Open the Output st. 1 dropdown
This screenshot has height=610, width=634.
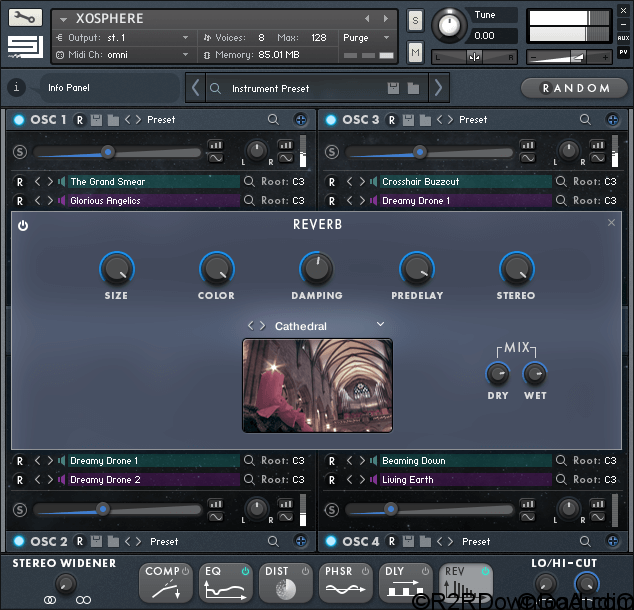pos(185,38)
